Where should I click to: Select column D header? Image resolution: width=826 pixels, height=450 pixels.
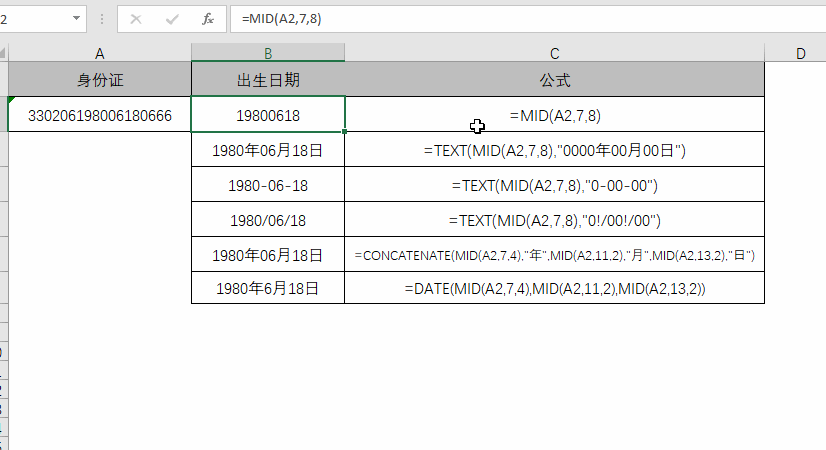[800, 53]
